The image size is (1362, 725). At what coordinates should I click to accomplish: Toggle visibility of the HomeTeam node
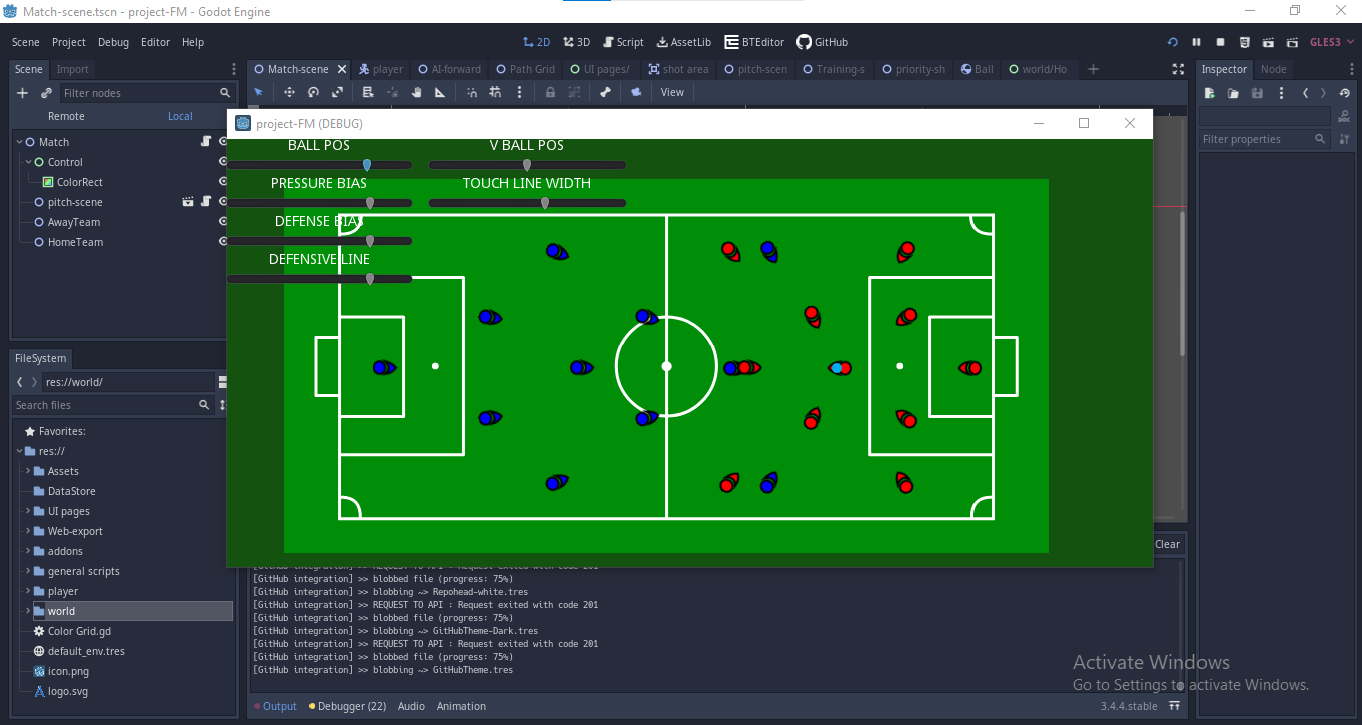[x=222, y=242]
